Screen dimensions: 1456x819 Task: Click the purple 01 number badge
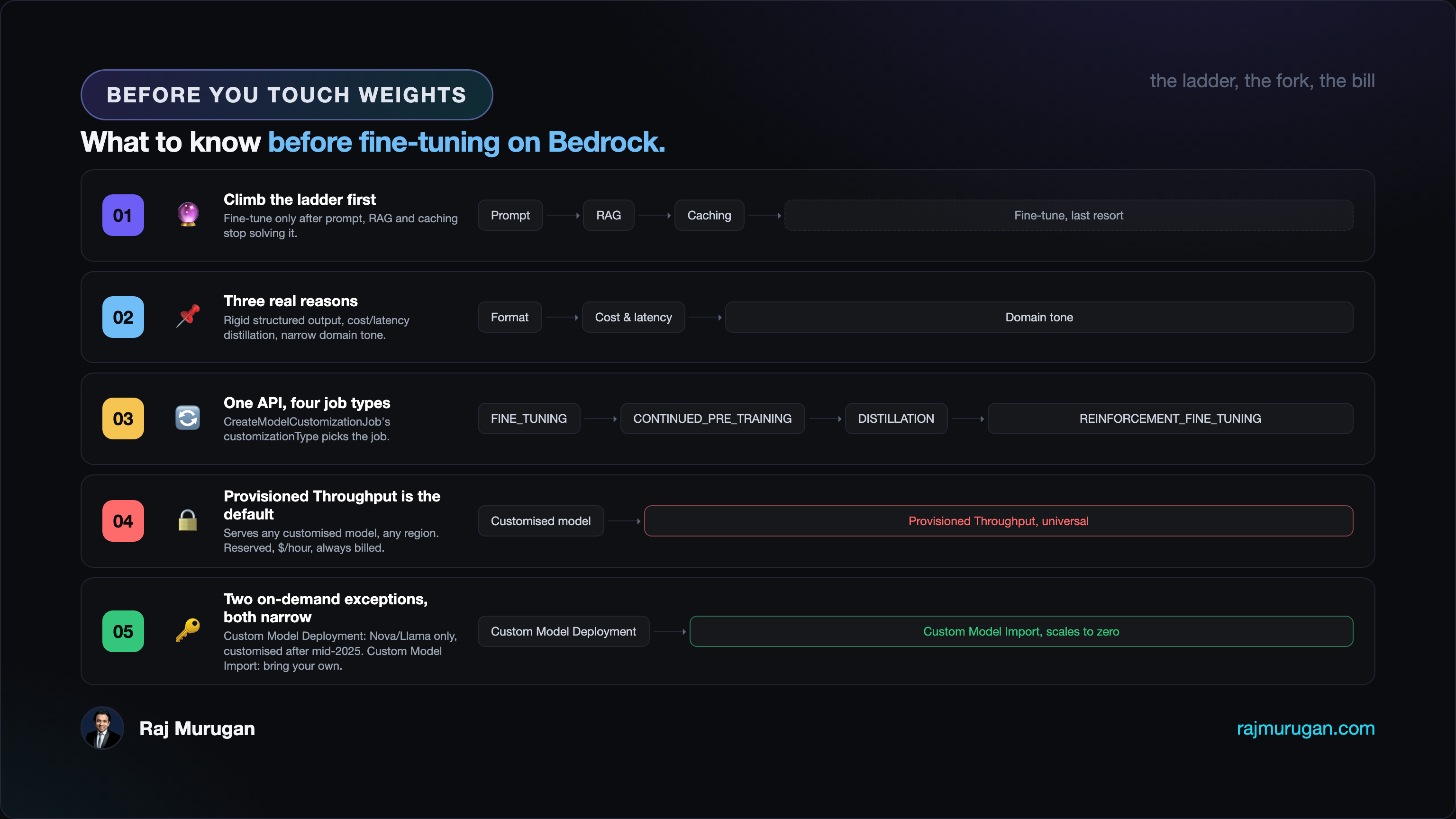click(x=123, y=215)
